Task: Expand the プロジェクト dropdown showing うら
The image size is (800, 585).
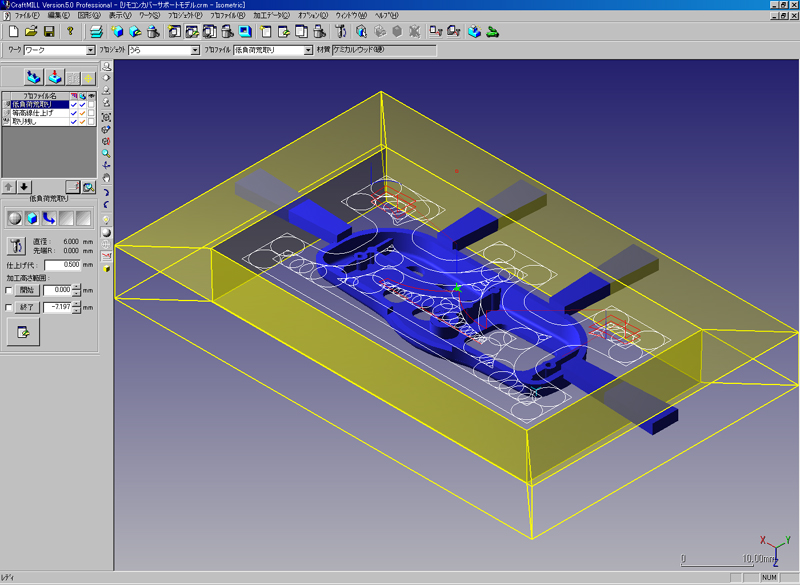Action: [x=195, y=50]
